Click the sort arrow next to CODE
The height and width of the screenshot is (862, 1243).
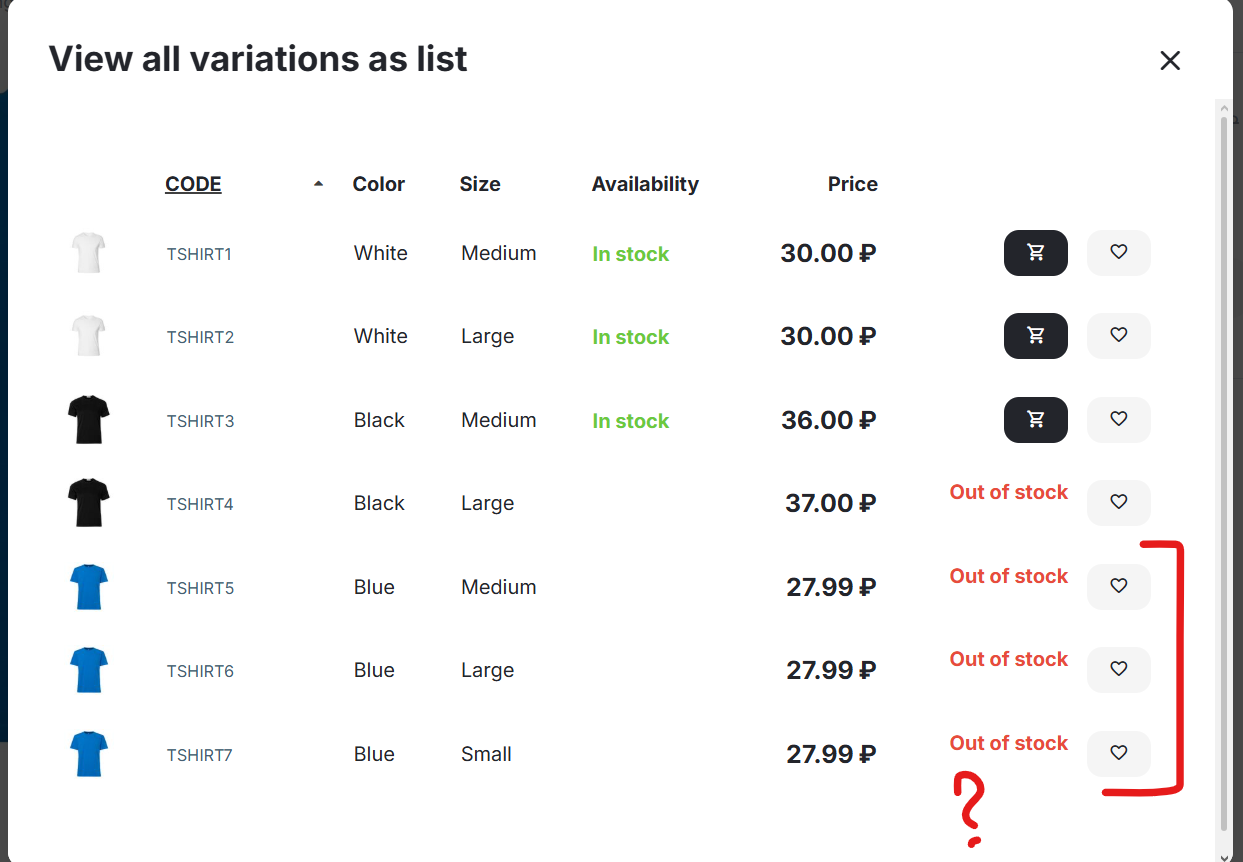[318, 184]
